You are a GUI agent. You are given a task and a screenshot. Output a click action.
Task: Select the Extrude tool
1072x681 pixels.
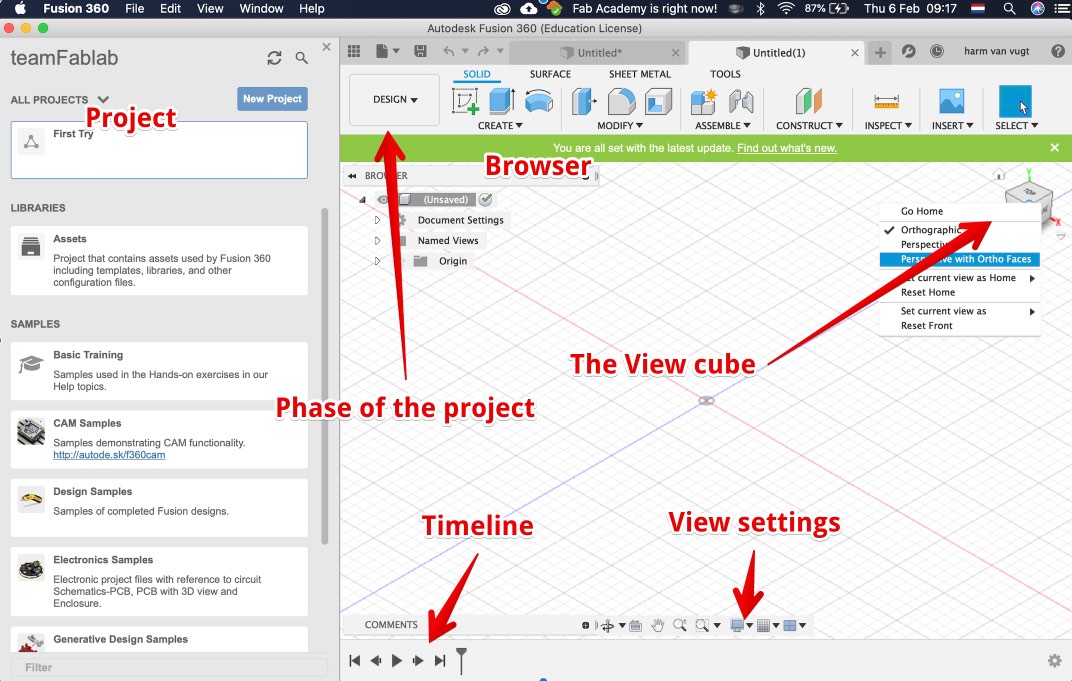coord(502,101)
